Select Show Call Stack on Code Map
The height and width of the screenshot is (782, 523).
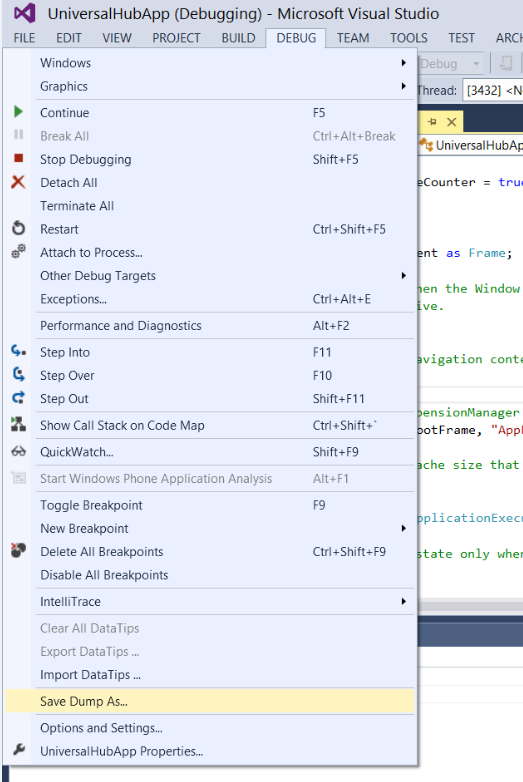[x=210, y=425]
